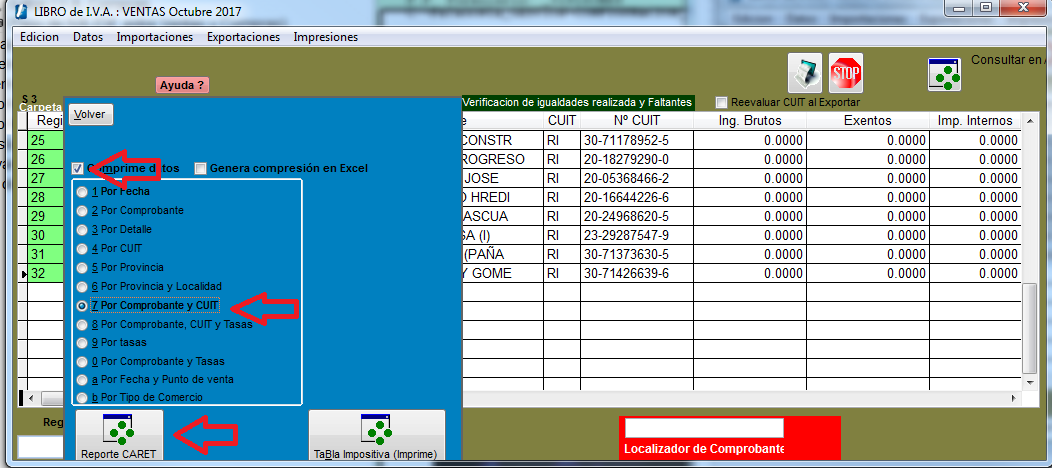Check Reevaluar CUIT al Exportar

[722, 102]
